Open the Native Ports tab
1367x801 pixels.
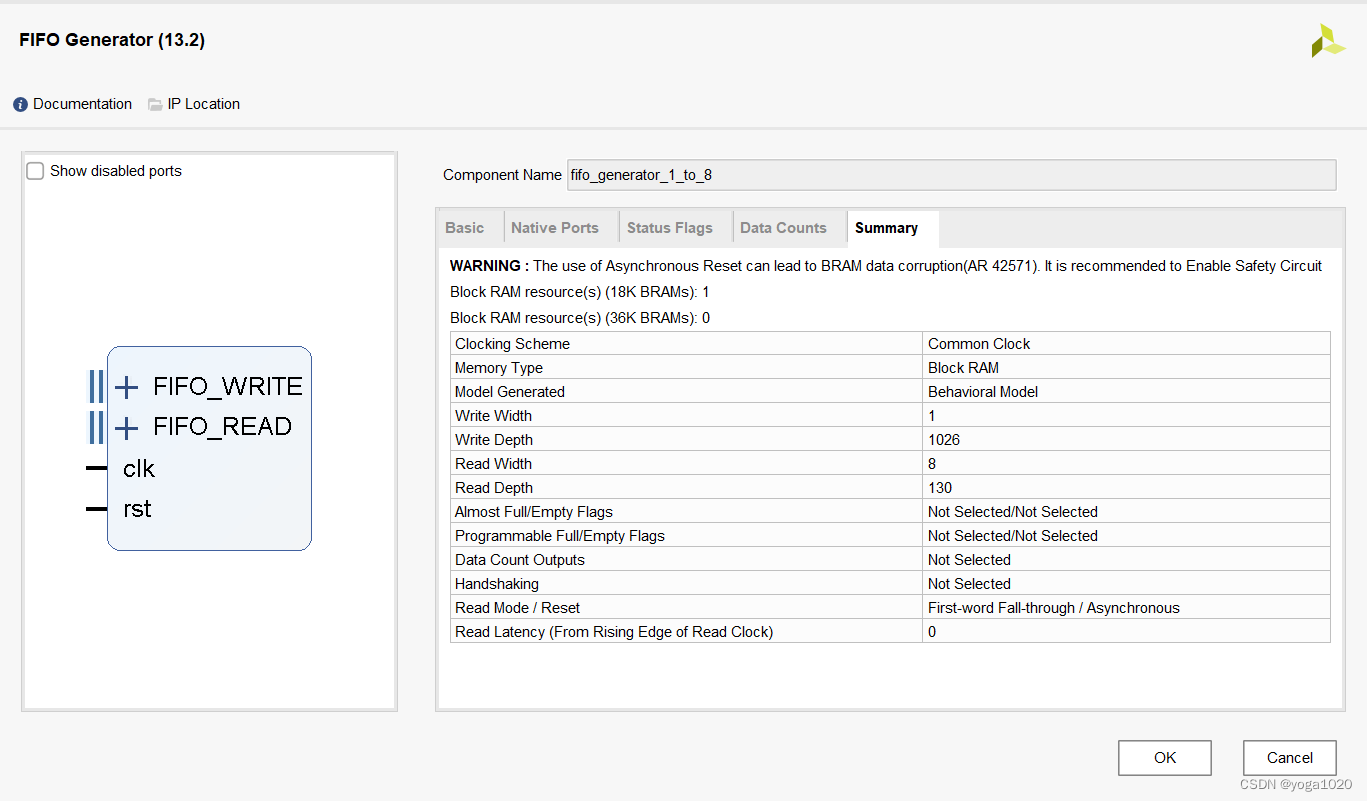click(x=554, y=227)
